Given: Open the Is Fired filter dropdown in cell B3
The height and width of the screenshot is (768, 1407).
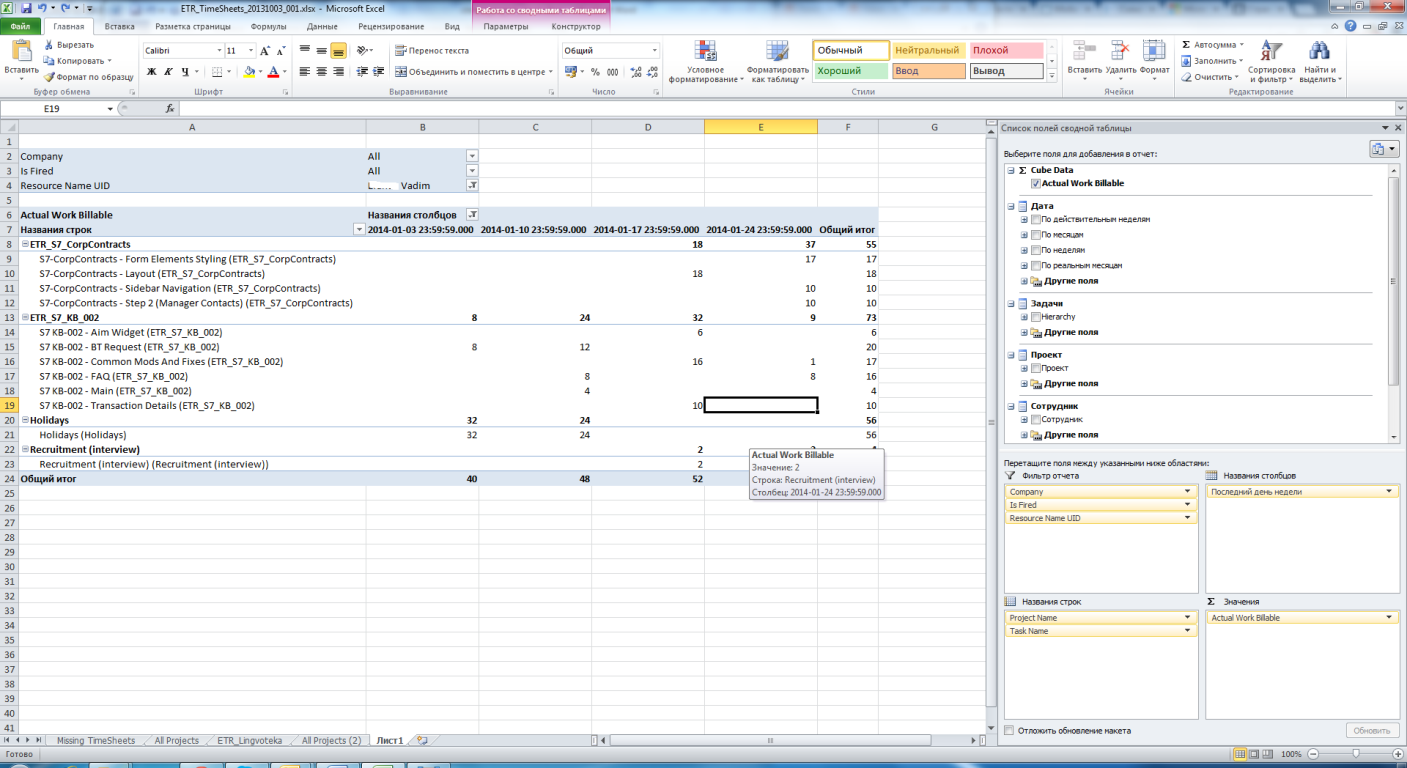Looking at the screenshot, I should [472, 171].
